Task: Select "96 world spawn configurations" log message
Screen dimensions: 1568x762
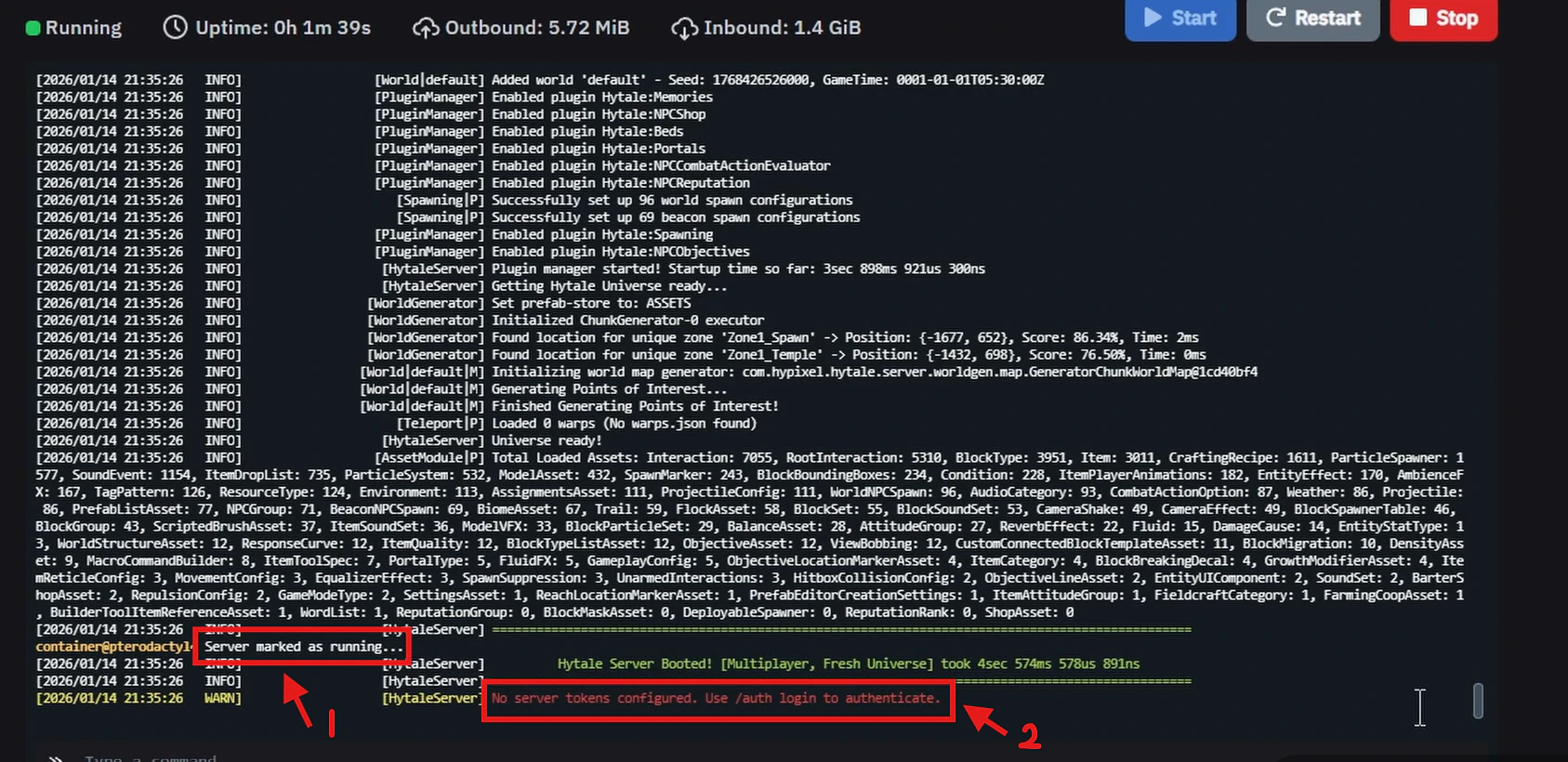Action: 672,201
